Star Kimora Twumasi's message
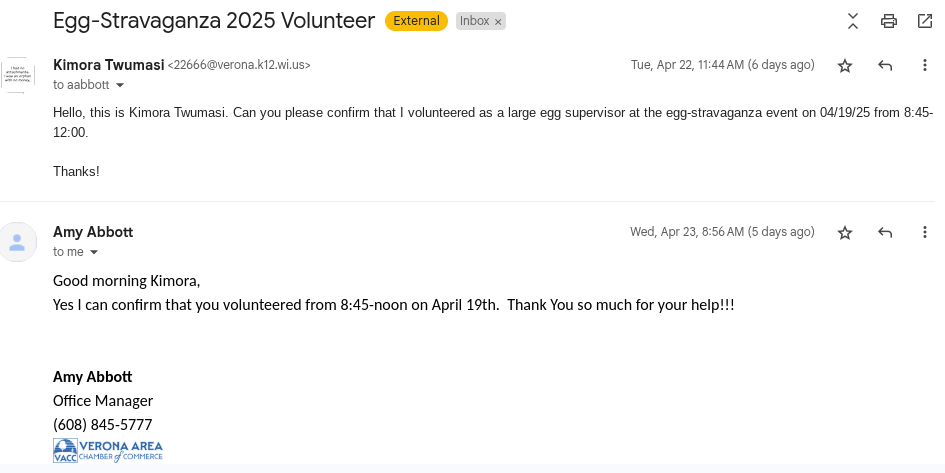 coord(845,65)
